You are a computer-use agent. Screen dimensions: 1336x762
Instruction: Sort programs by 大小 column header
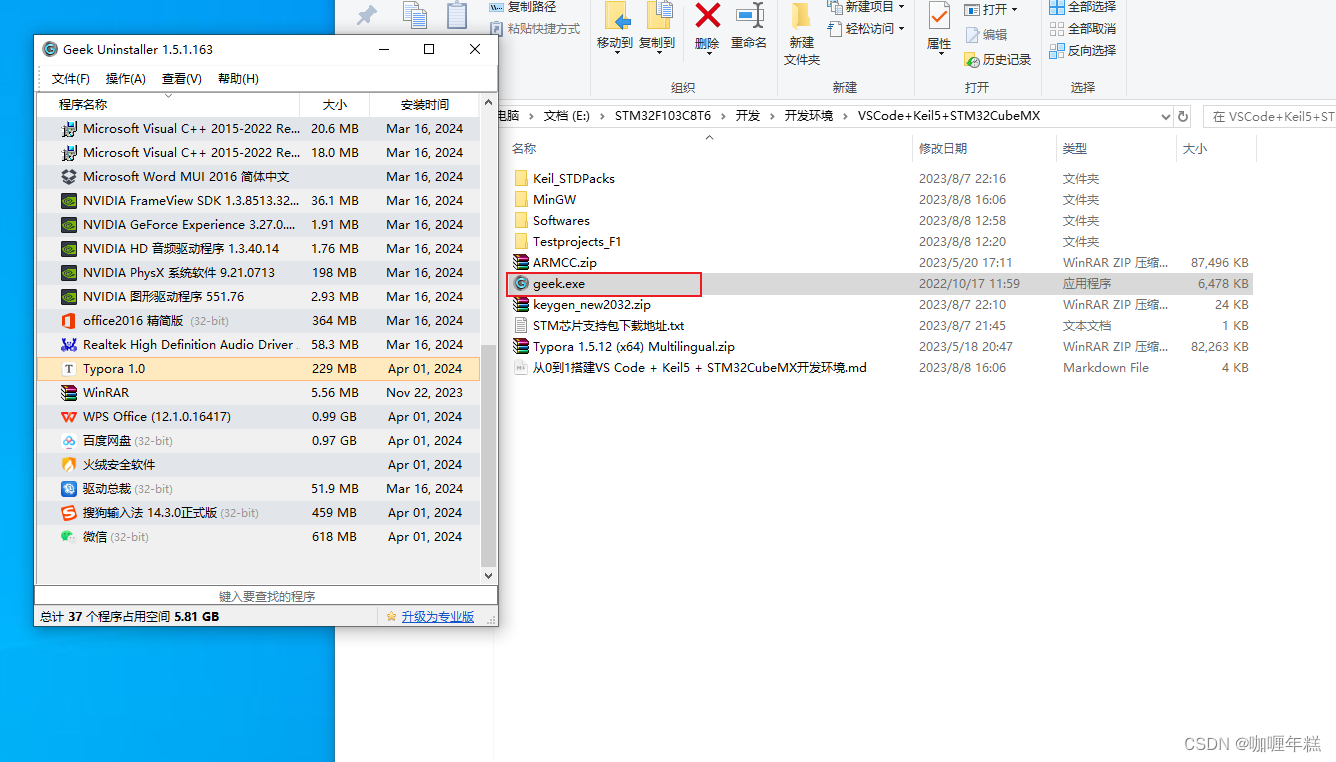[334, 104]
